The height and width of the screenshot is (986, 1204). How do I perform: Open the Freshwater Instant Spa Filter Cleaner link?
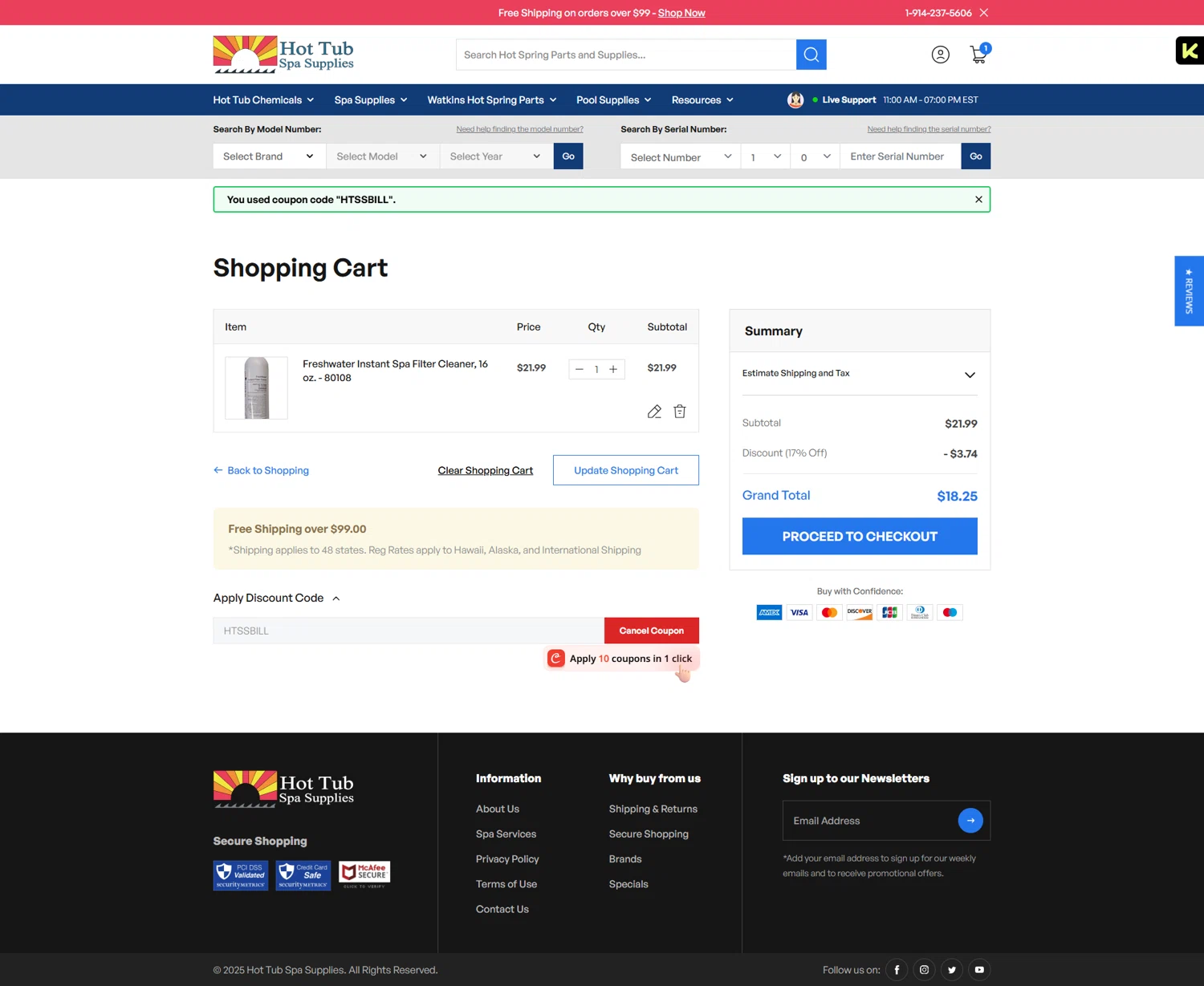tap(395, 371)
